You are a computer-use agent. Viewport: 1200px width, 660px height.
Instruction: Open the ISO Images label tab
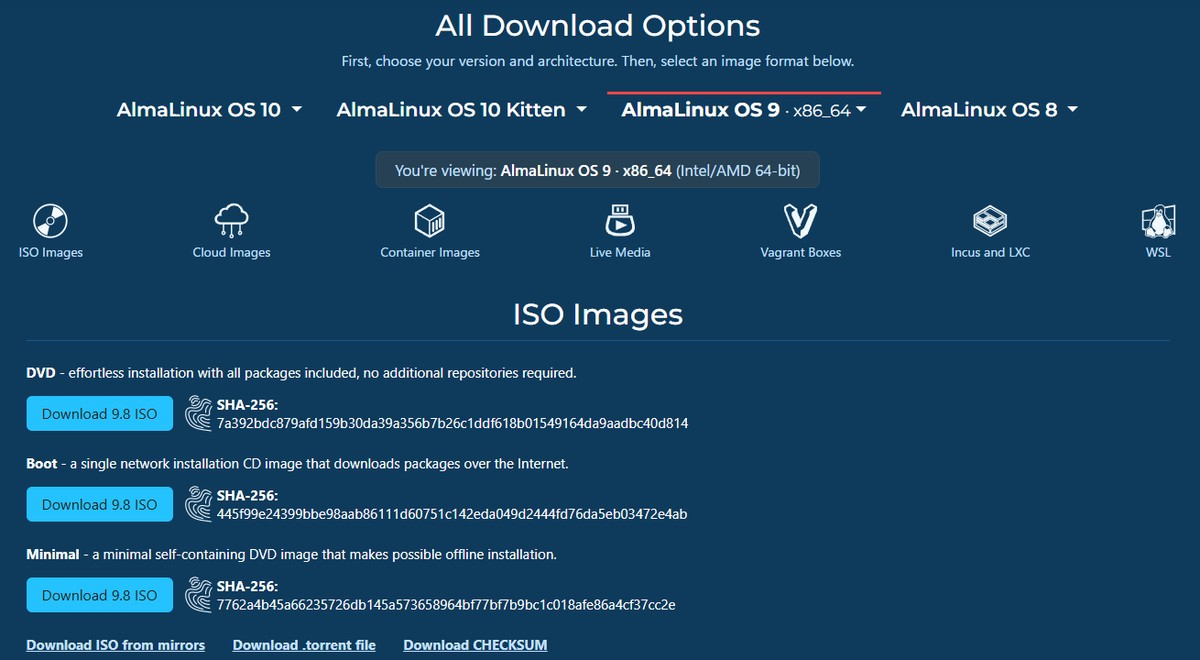[50, 252]
